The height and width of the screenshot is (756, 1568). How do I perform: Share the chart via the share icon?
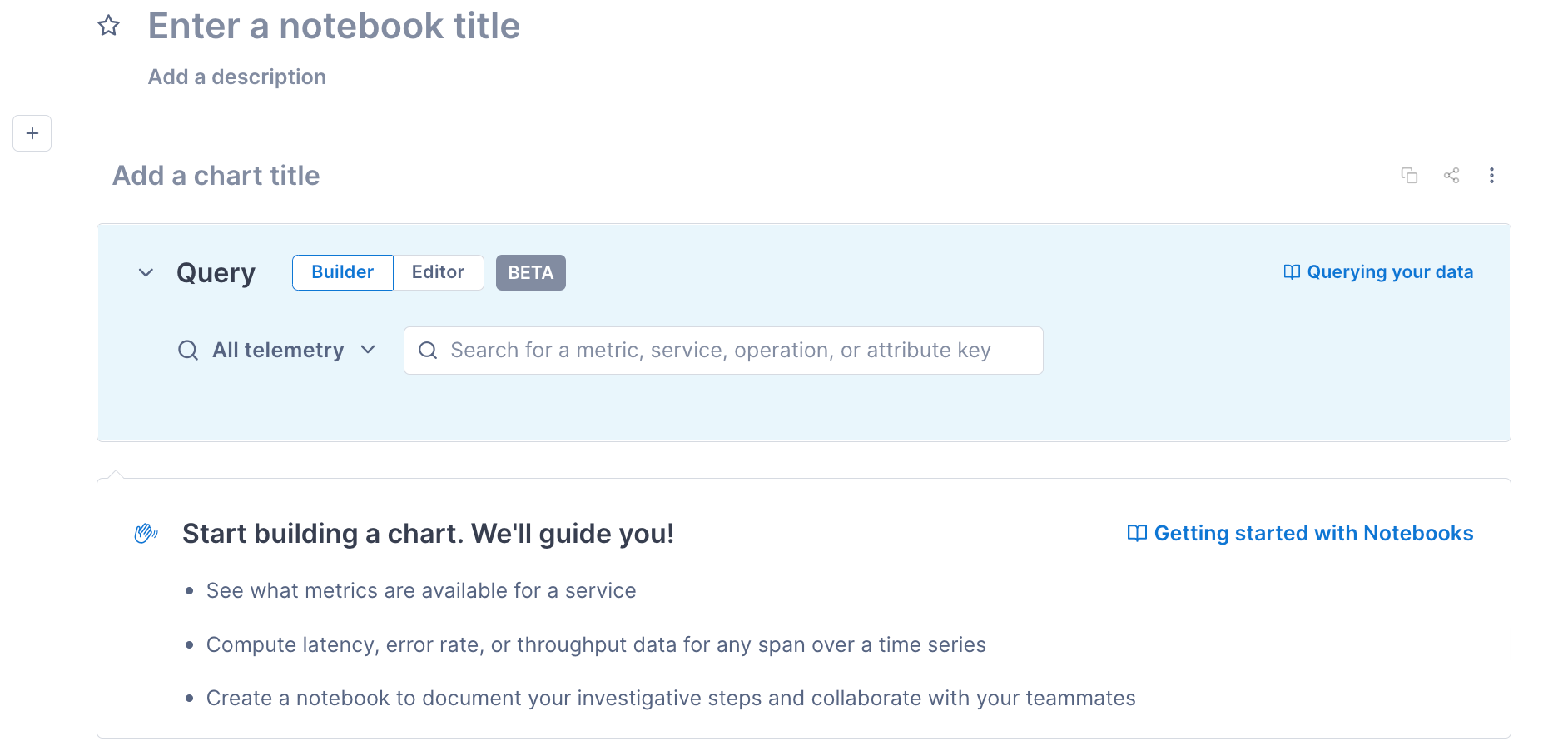click(x=1451, y=175)
